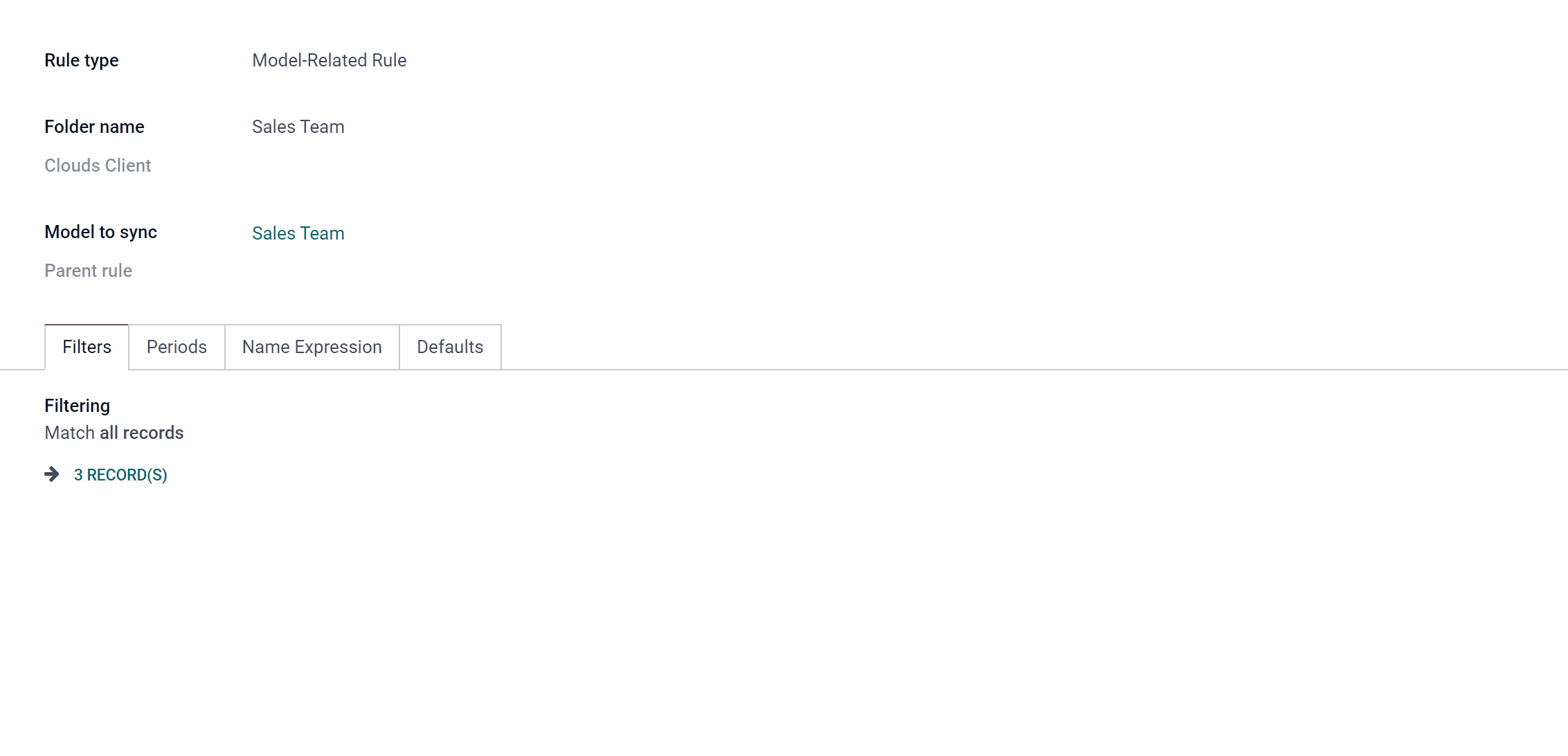Show the Defaults tab
Viewport: 1568px width, 756px height.
[450, 347]
